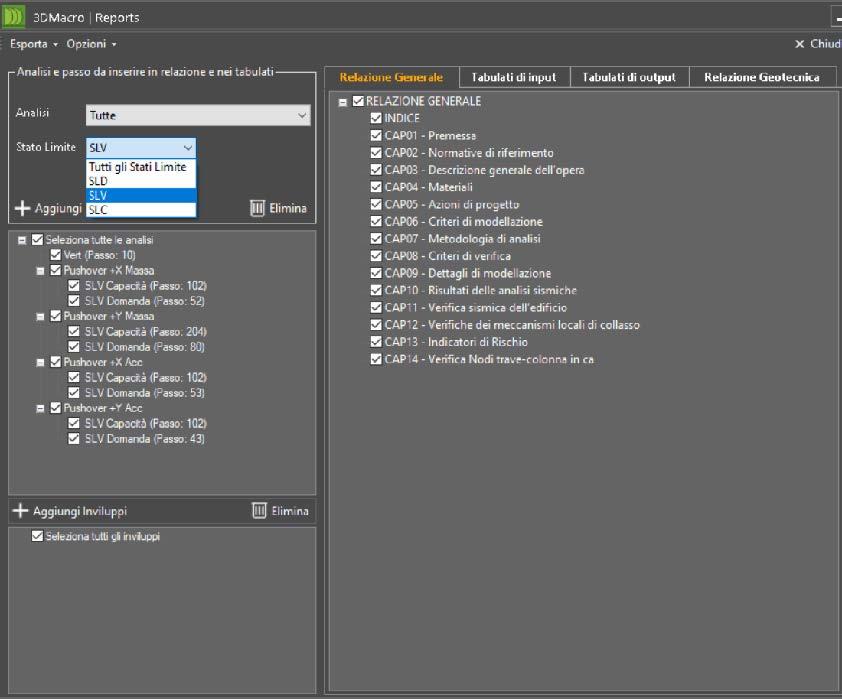Collapse the RELAZIONE GENERALE tree node
Image resolution: width=842 pixels, height=699 pixels.
click(x=343, y=102)
